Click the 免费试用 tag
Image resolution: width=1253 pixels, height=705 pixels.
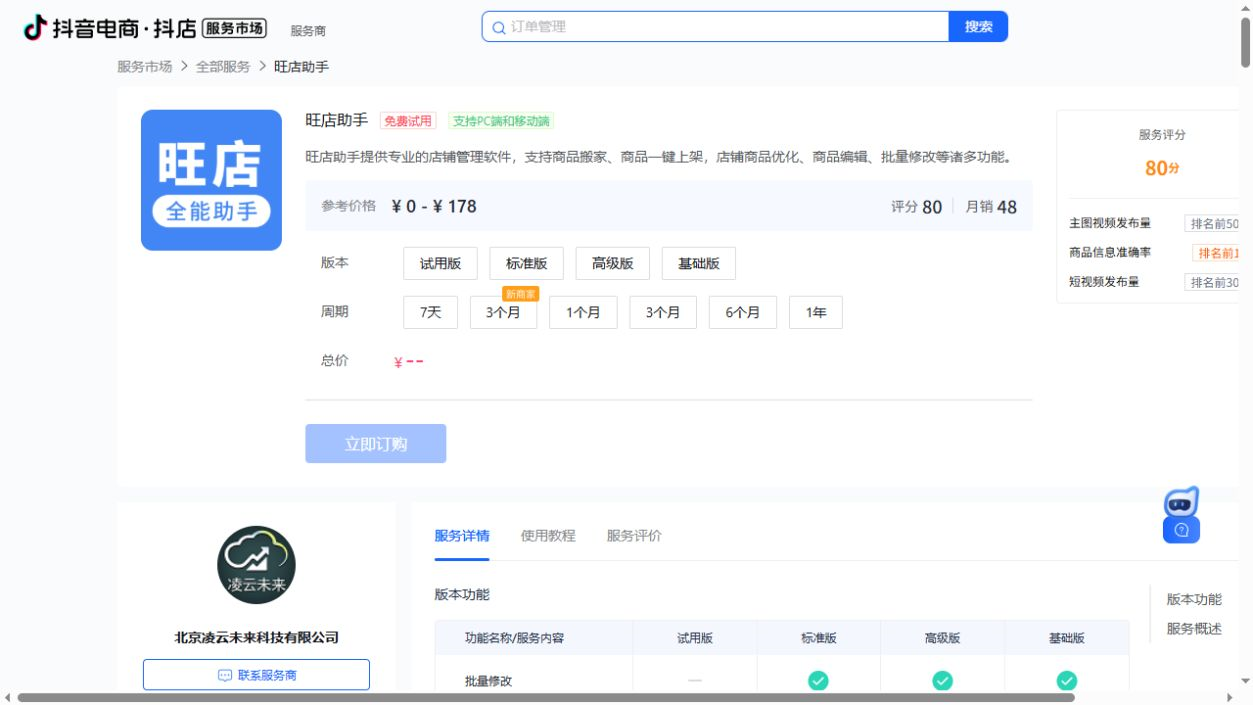(408, 121)
